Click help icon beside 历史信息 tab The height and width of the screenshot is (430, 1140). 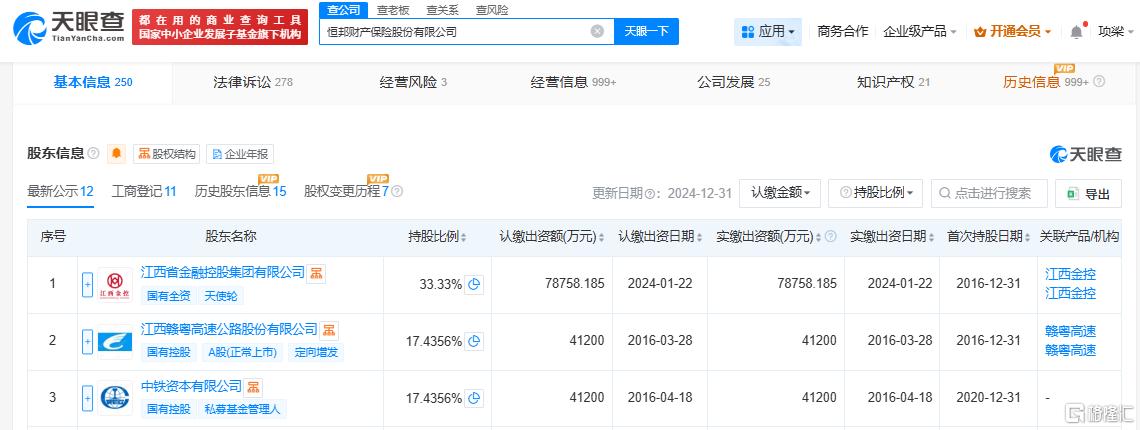pyautogui.click(x=1099, y=82)
